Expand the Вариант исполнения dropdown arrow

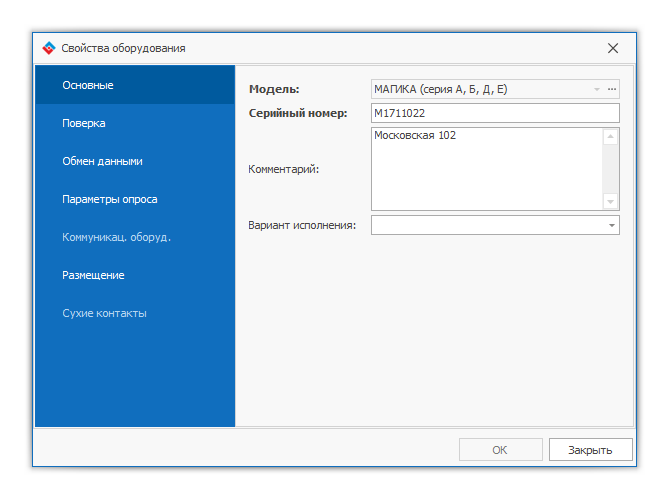(611, 225)
